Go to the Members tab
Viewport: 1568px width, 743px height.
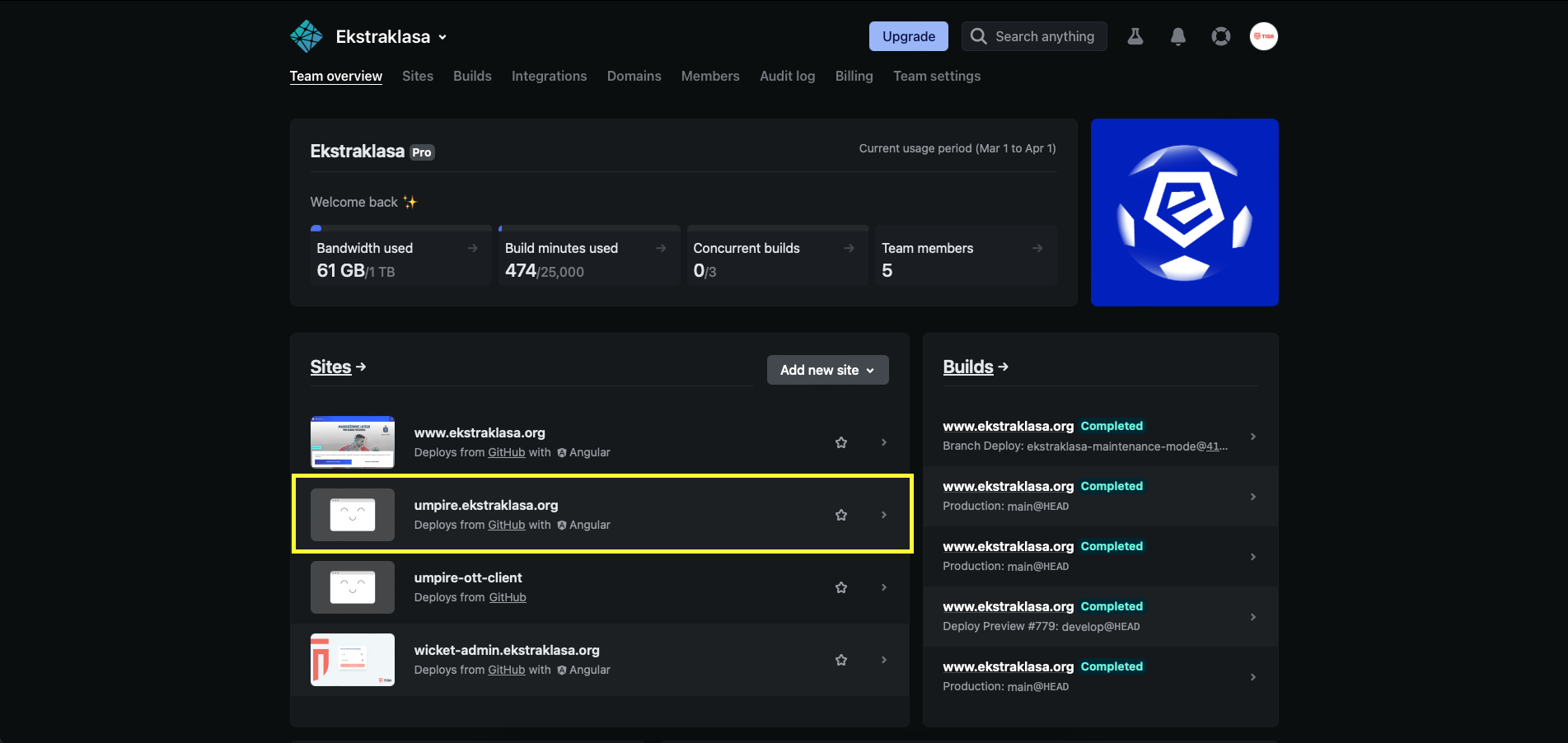(710, 76)
